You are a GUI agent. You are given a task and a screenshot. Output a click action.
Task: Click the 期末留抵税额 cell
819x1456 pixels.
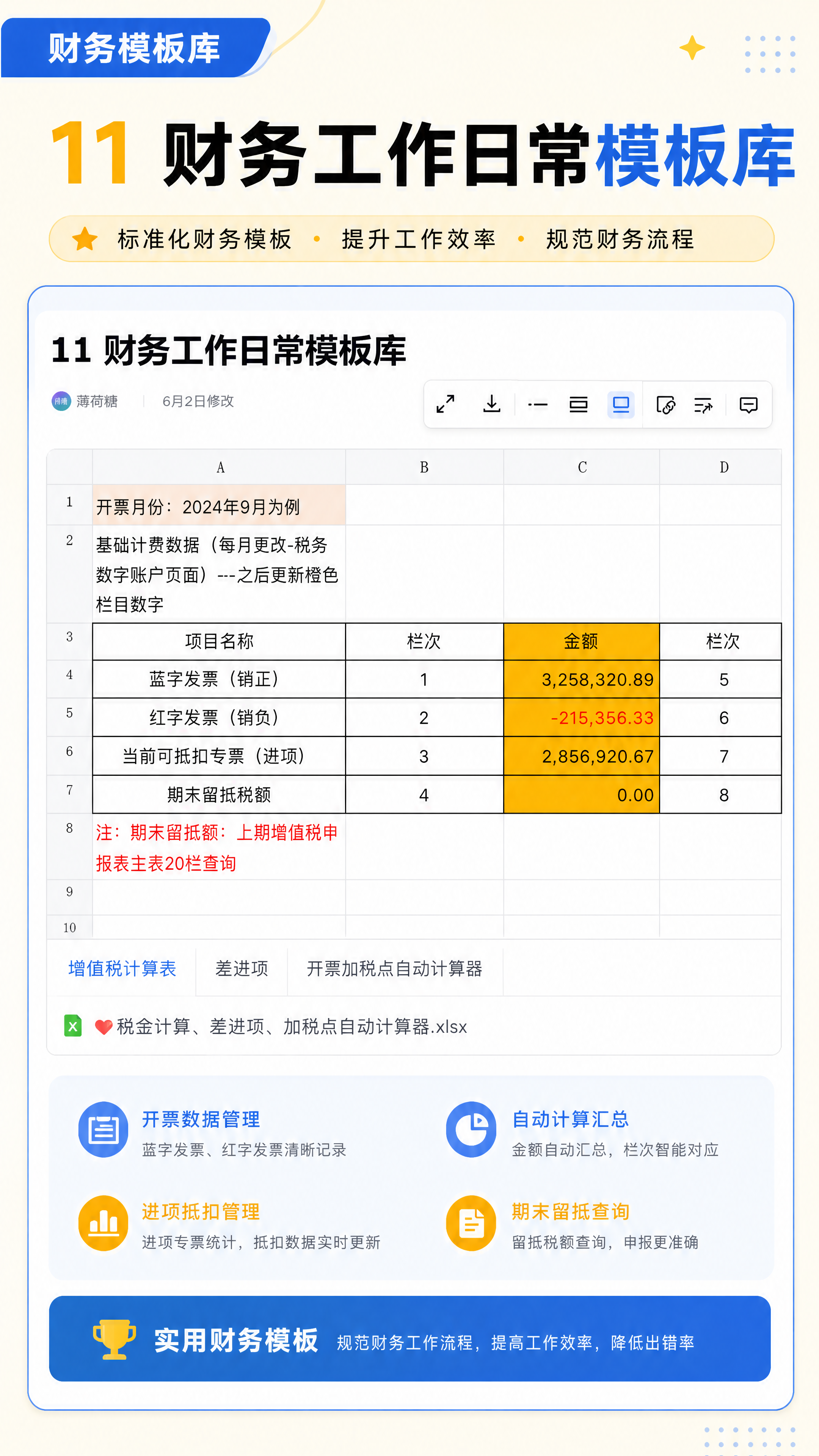[x=219, y=795]
